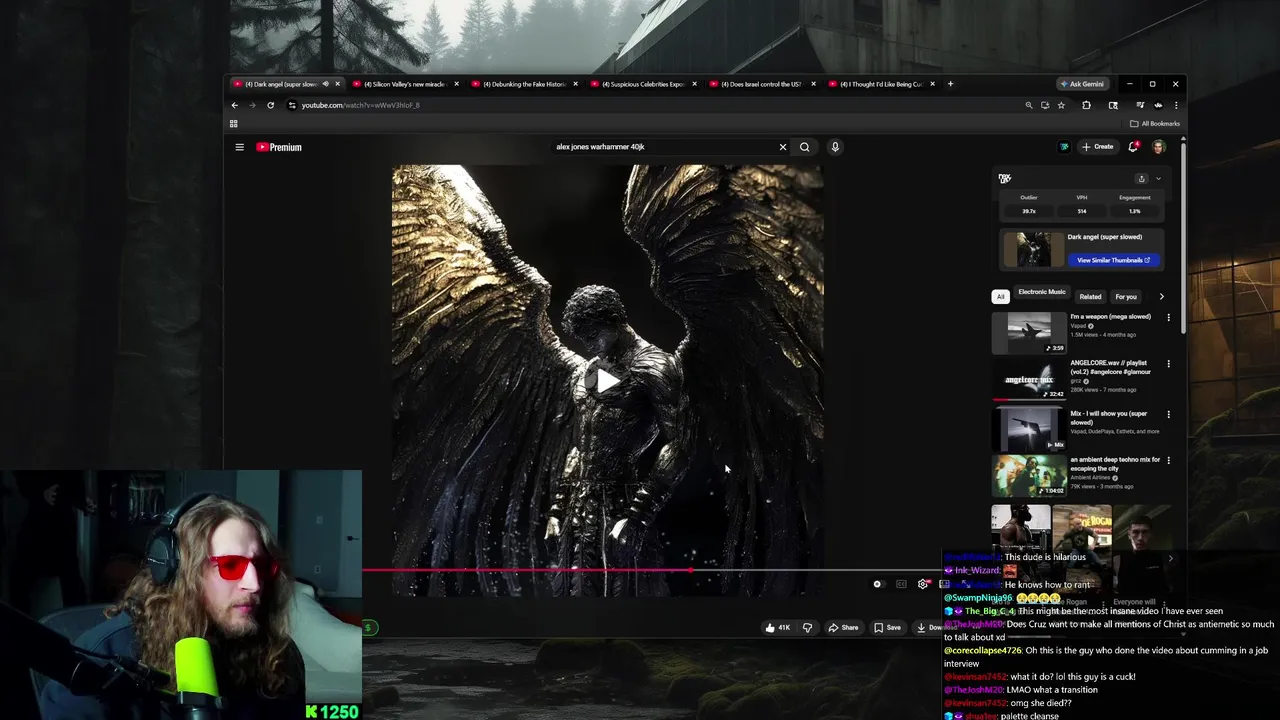Viewport: 1280px width, 720px height.
Task: Switch to Suspicious Celebrities tab
Action: (643, 84)
